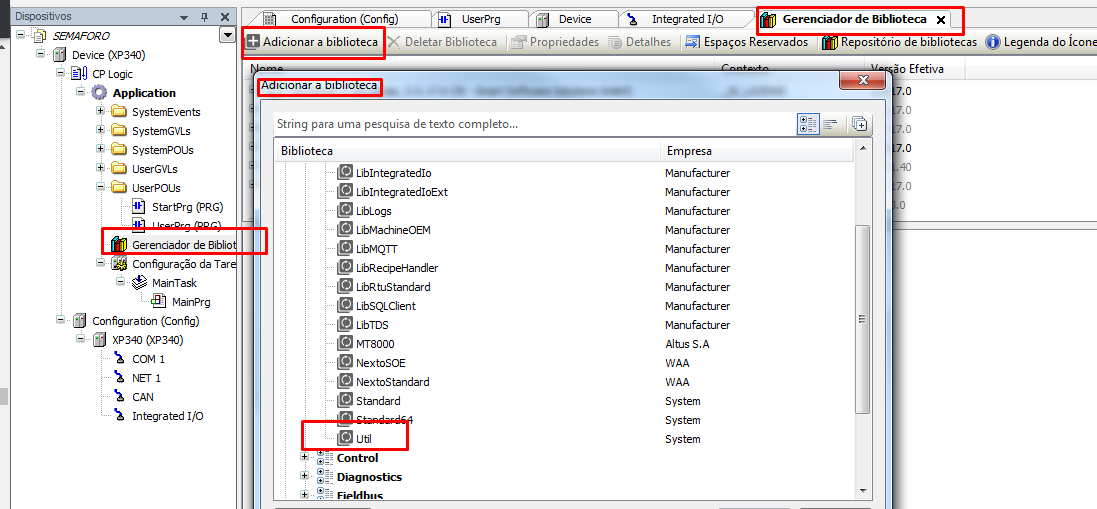Switch to flat list view in dialog
This screenshot has width=1097, height=509.
(x=830, y=124)
